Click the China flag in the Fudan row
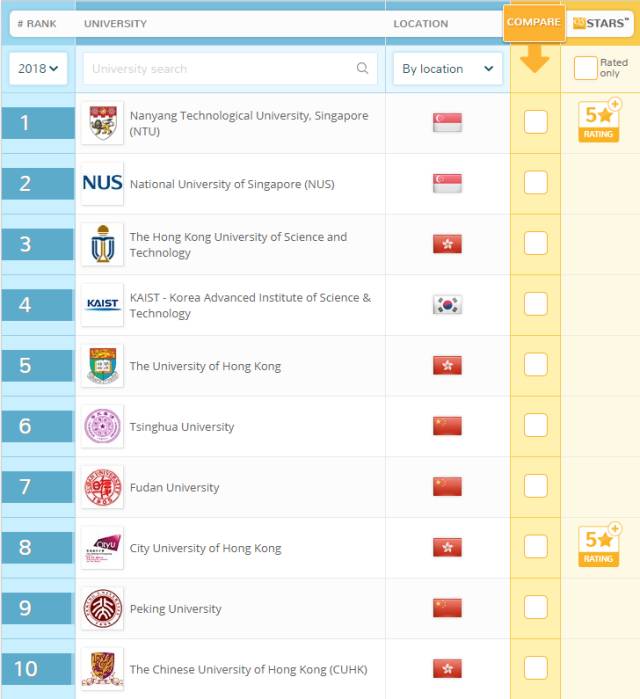Image resolution: width=640 pixels, height=699 pixels. pyautogui.click(x=447, y=486)
